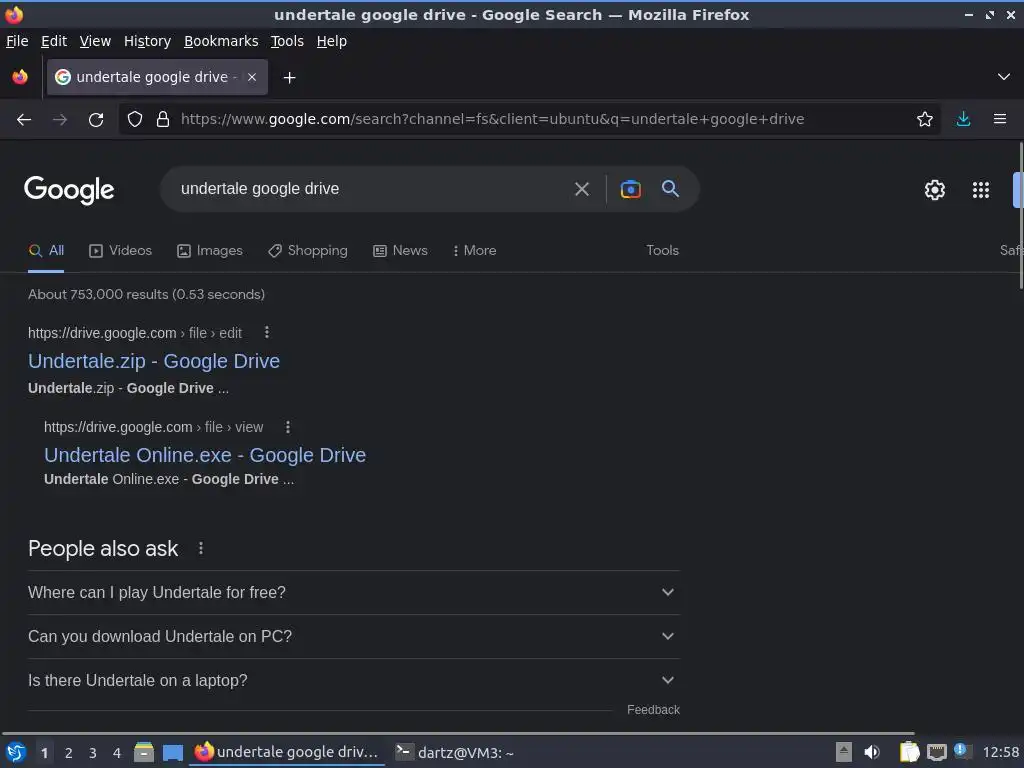Select the All results tab
This screenshot has width=1024, height=768.
pyautogui.click(x=46, y=251)
